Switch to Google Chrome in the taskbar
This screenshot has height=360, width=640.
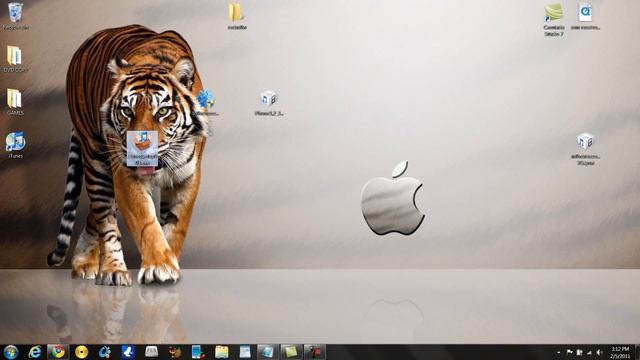coord(58,352)
